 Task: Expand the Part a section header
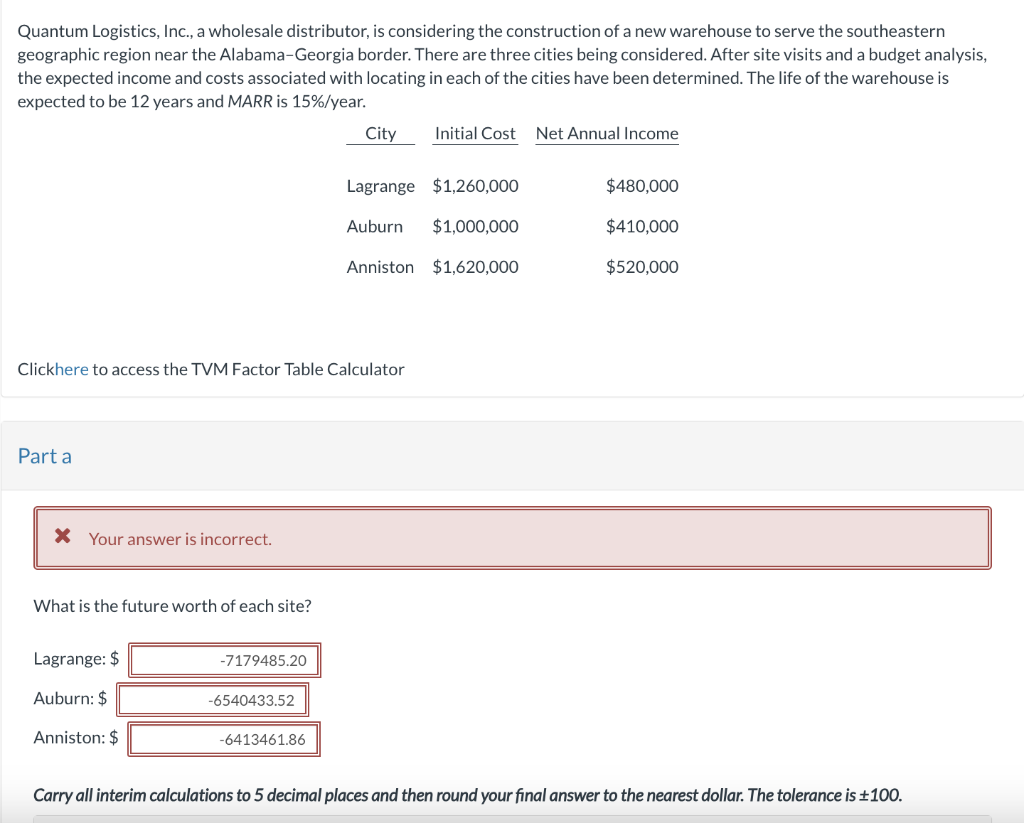(x=45, y=455)
